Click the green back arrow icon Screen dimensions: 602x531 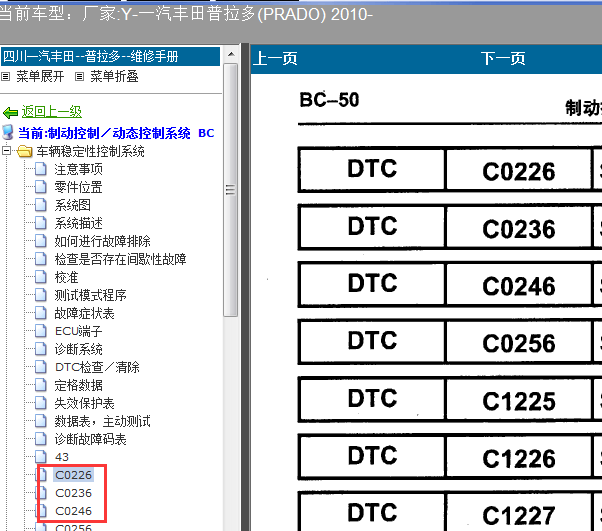10,113
